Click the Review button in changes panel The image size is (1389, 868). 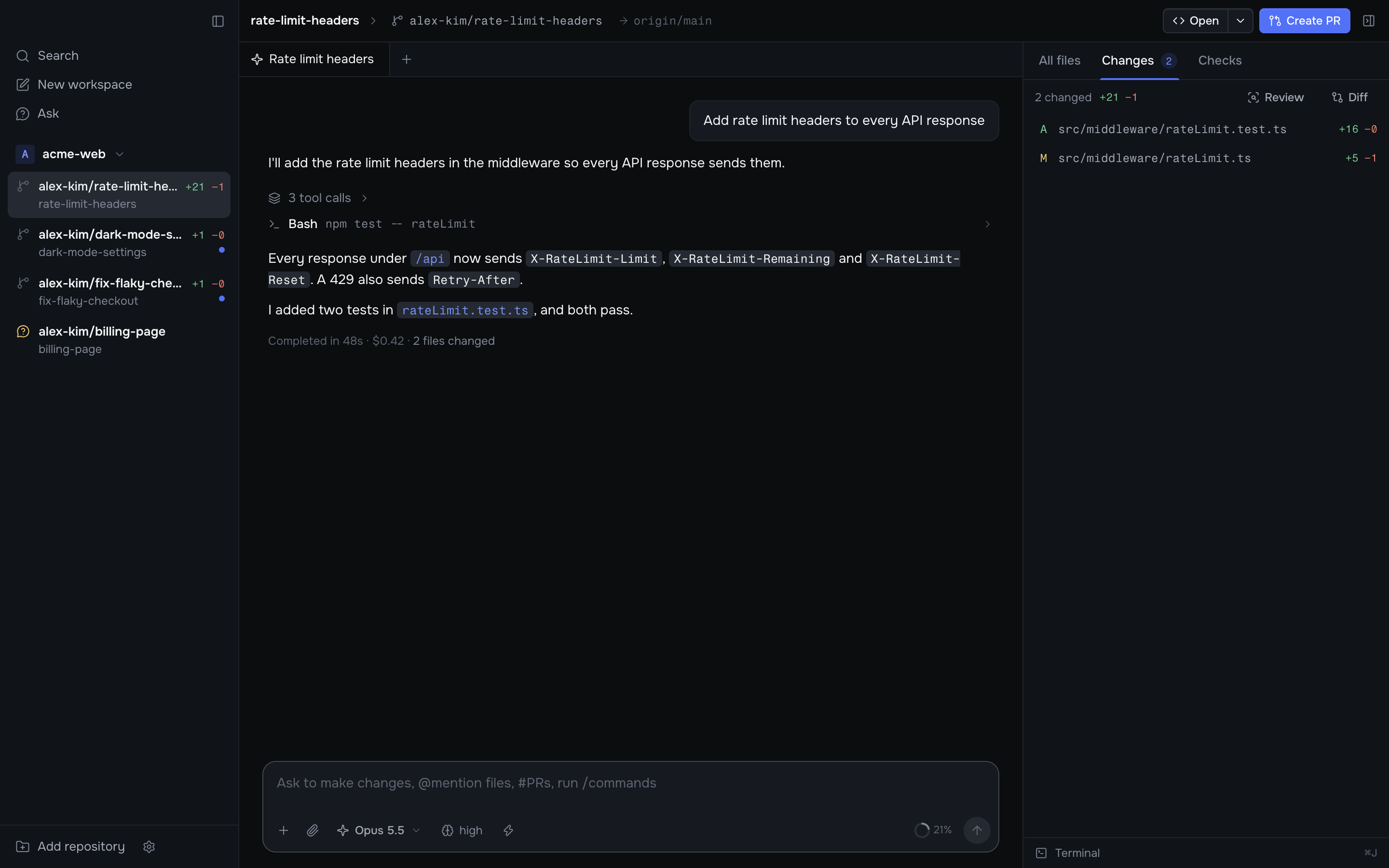point(1275,97)
